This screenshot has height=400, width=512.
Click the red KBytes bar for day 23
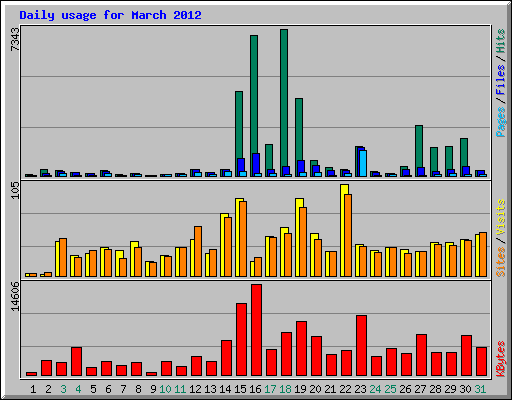click(x=361, y=346)
